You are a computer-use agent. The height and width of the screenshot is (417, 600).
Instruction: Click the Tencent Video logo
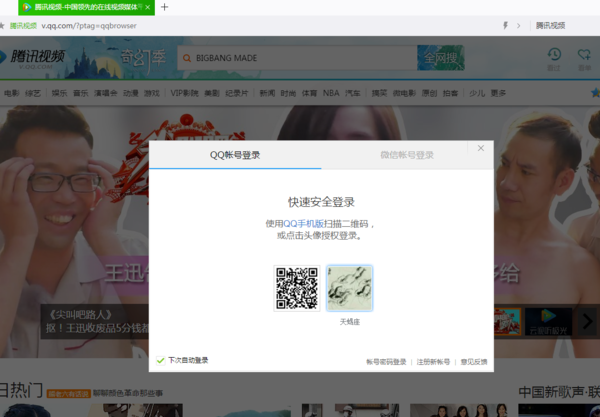tap(34, 58)
